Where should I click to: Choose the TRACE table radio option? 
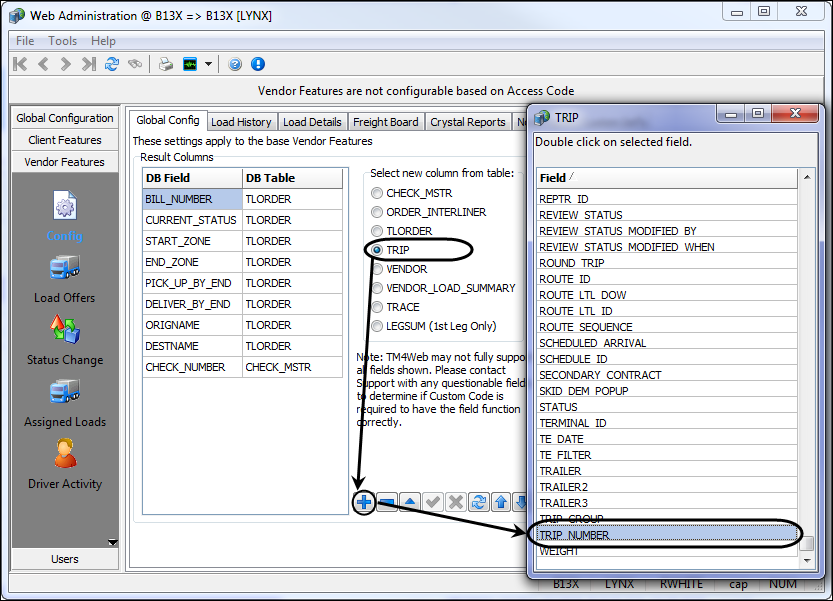tap(377, 307)
